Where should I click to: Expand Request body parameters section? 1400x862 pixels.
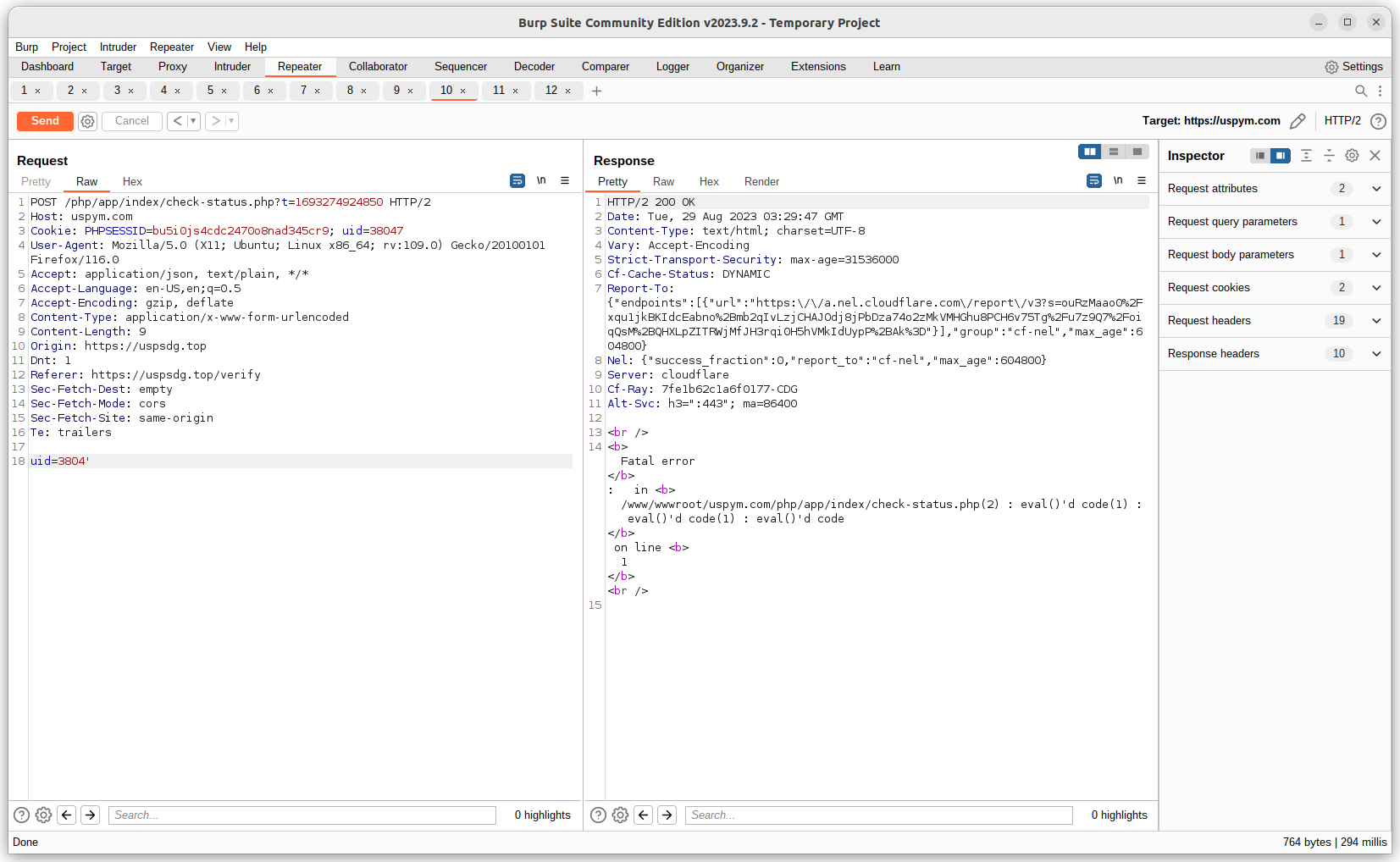click(1275, 255)
